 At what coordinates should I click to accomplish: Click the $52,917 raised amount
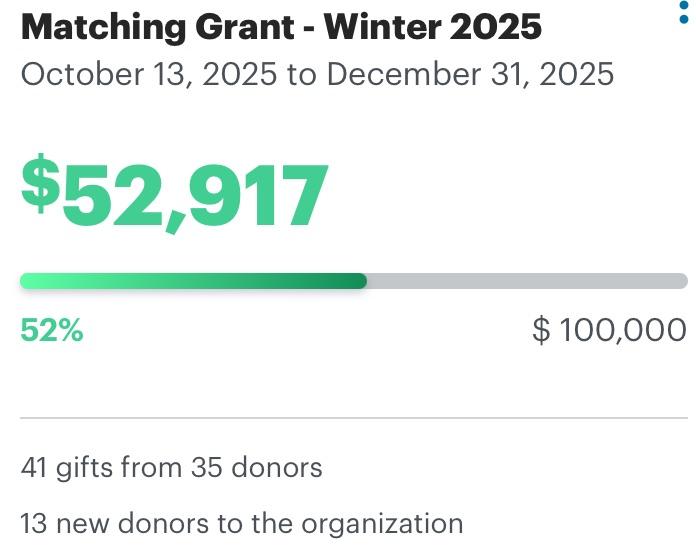tap(176, 195)
